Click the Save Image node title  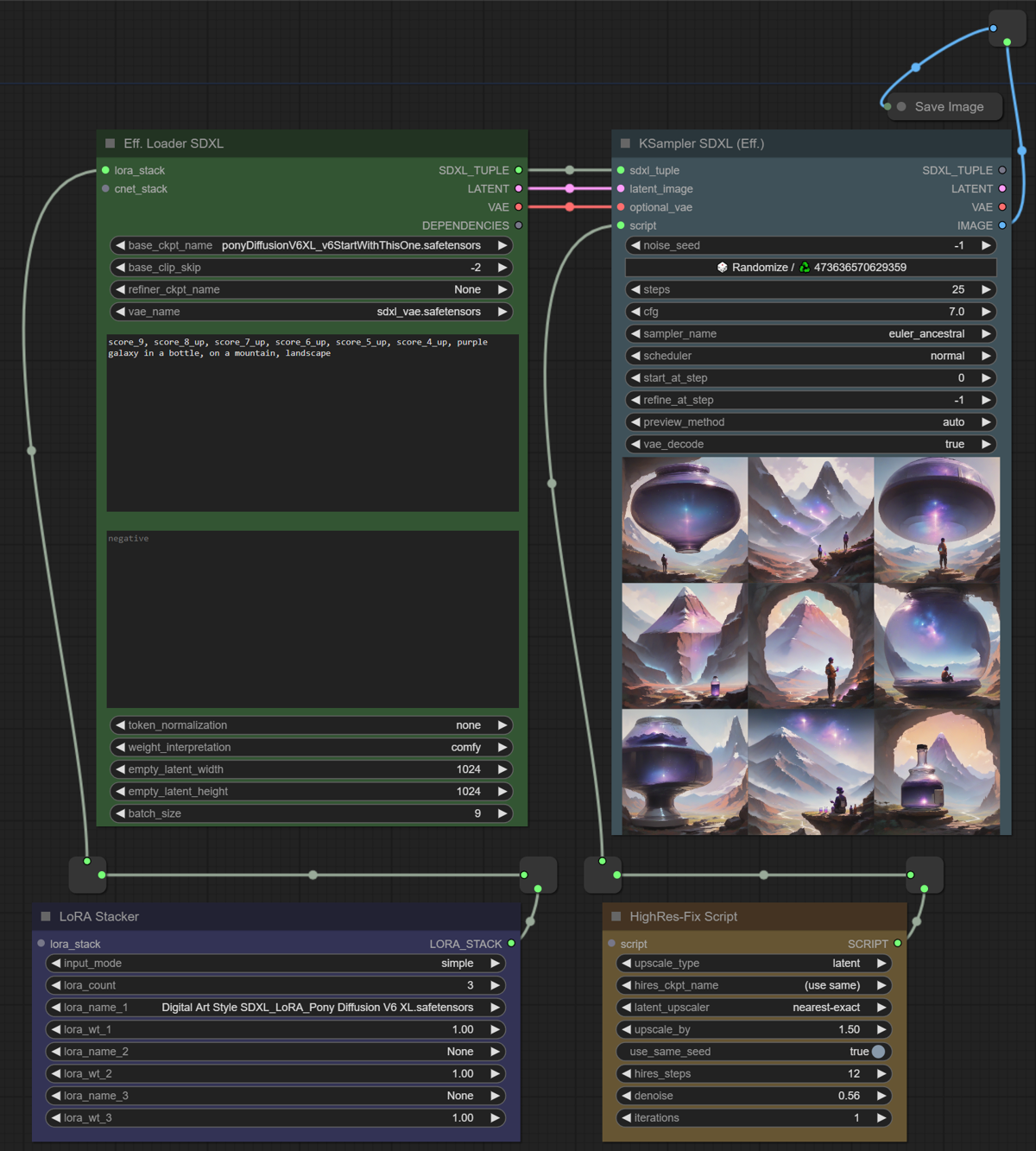pyautogui.click(x=949, y=106)
